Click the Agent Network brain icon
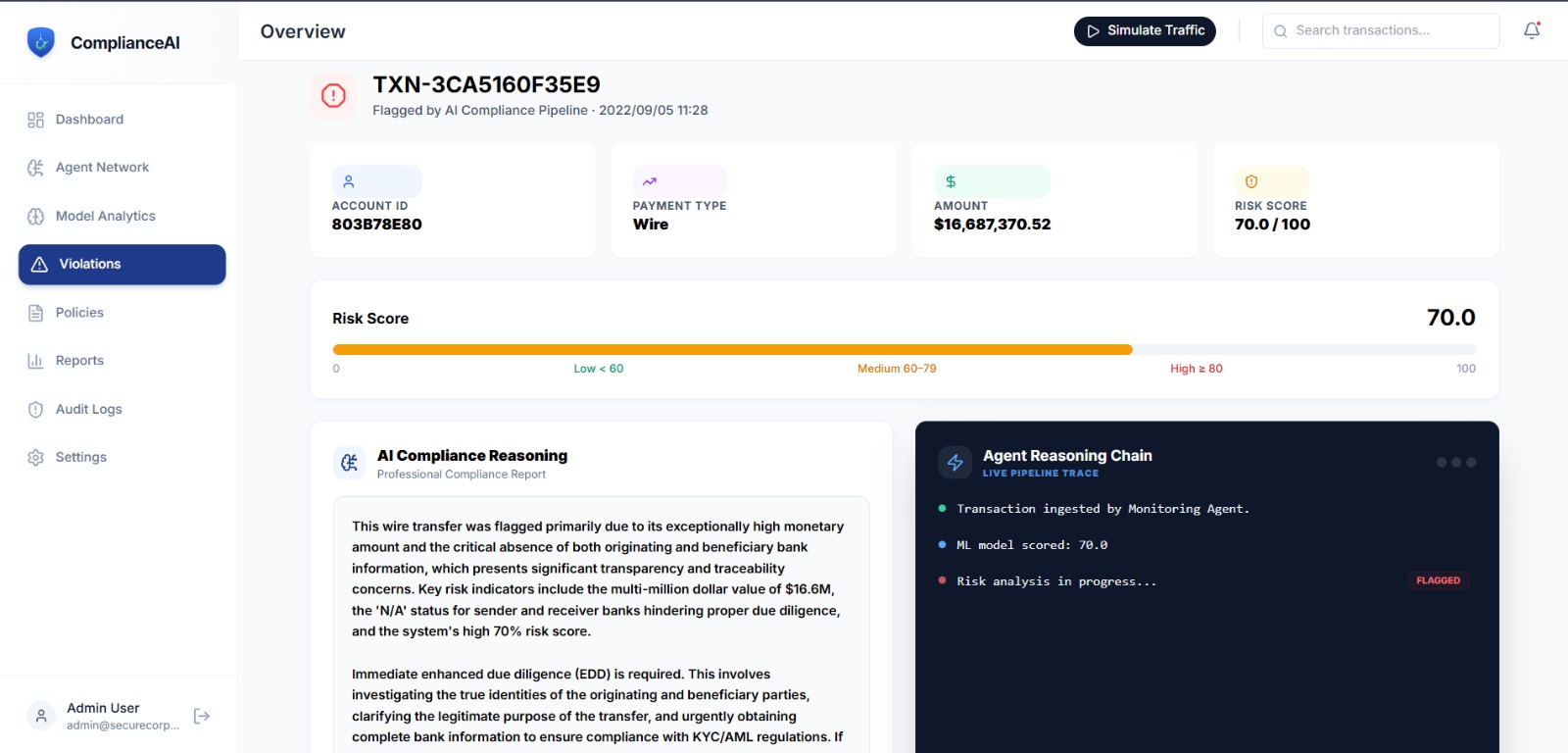The width and height of the screenshot is (1568, 753). pos(36,168)
